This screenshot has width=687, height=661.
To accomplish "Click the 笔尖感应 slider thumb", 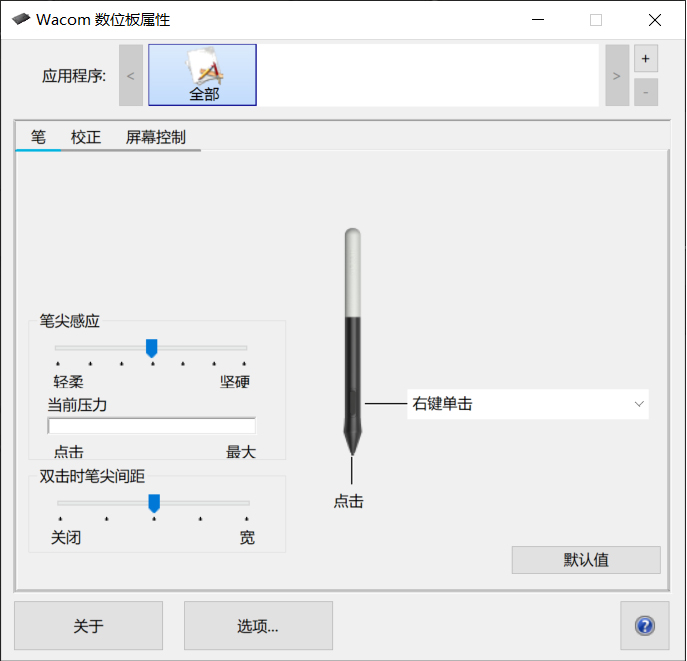I will 152,348.
